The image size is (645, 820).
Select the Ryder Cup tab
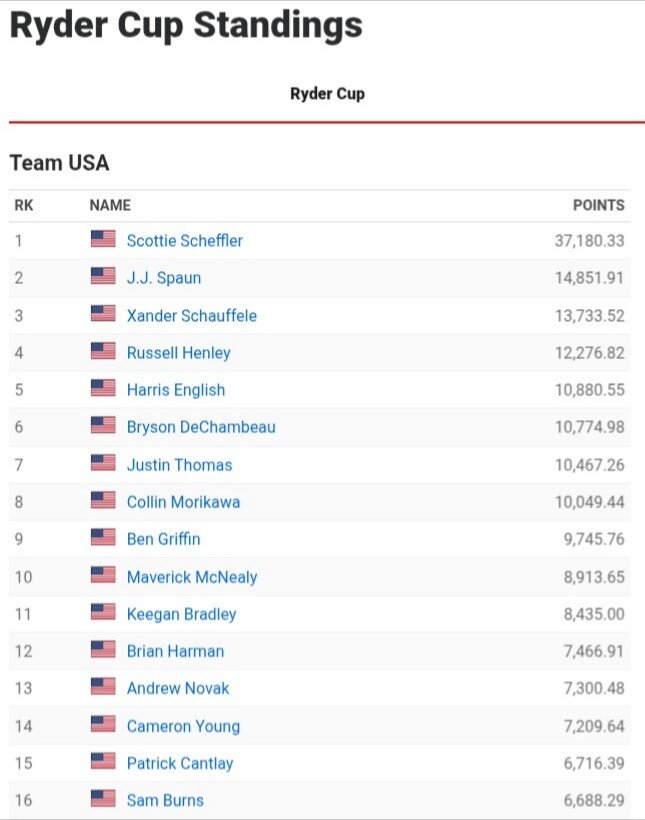[x=327, y=94]
